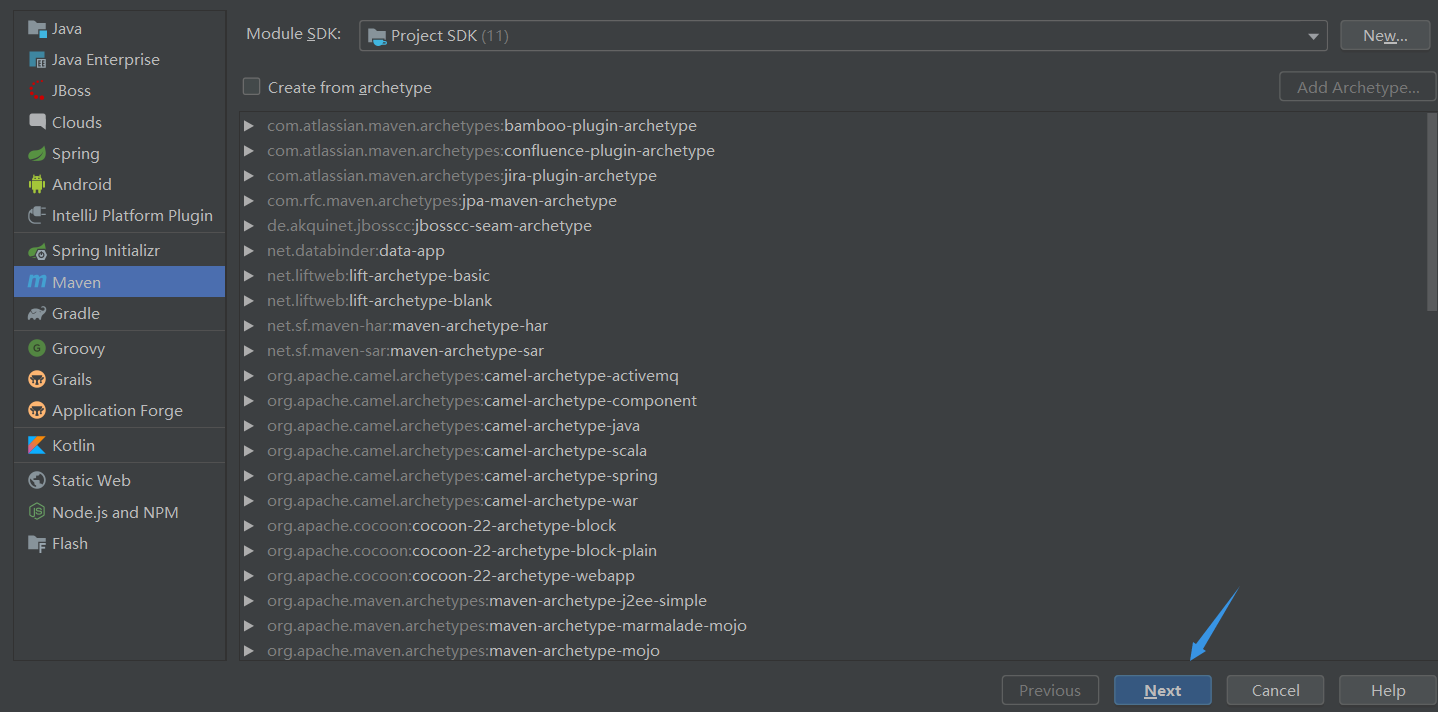Select cocoon-22-archetype-webapp row text

click(x=451, y=576)
